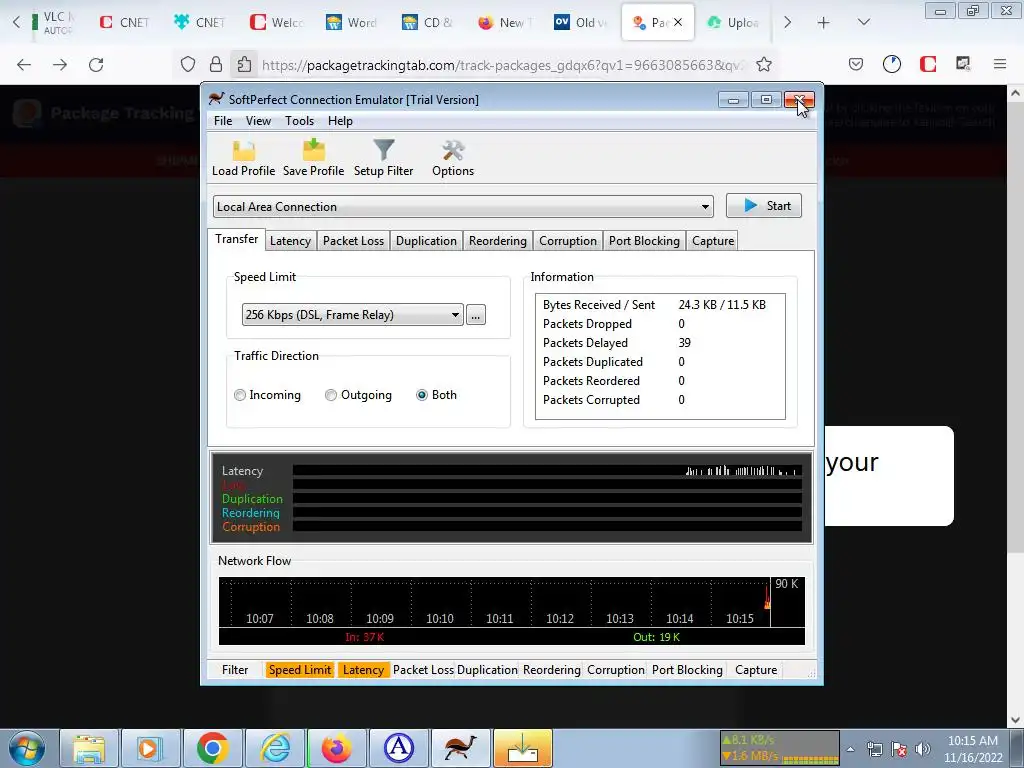Switch to the Capture tab
The height and width of the screenshot is (768, 1024).
click(712, 241)
